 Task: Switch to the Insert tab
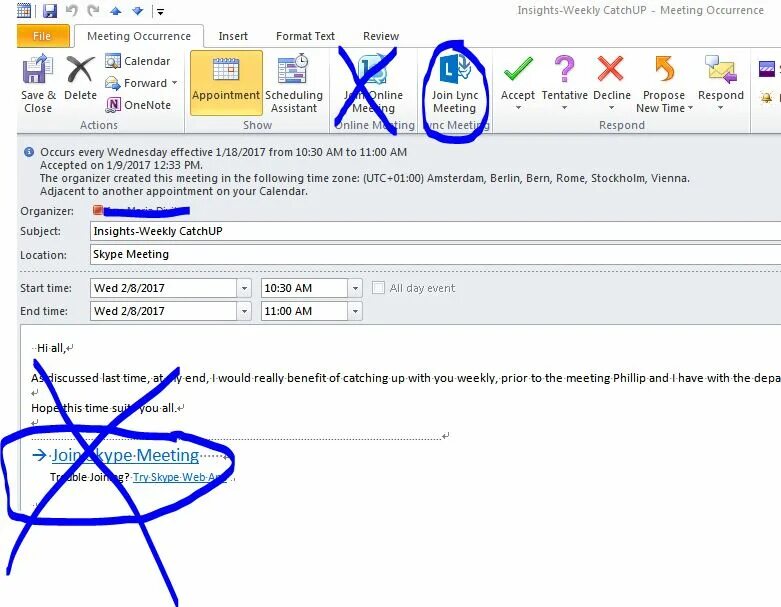click(x=233, y=36)
